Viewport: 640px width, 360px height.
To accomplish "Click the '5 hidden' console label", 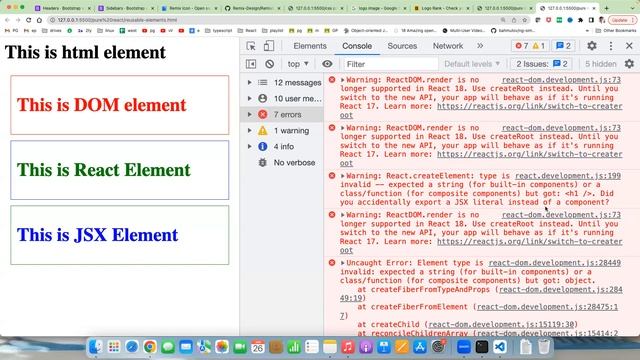I will pos(600,64).
